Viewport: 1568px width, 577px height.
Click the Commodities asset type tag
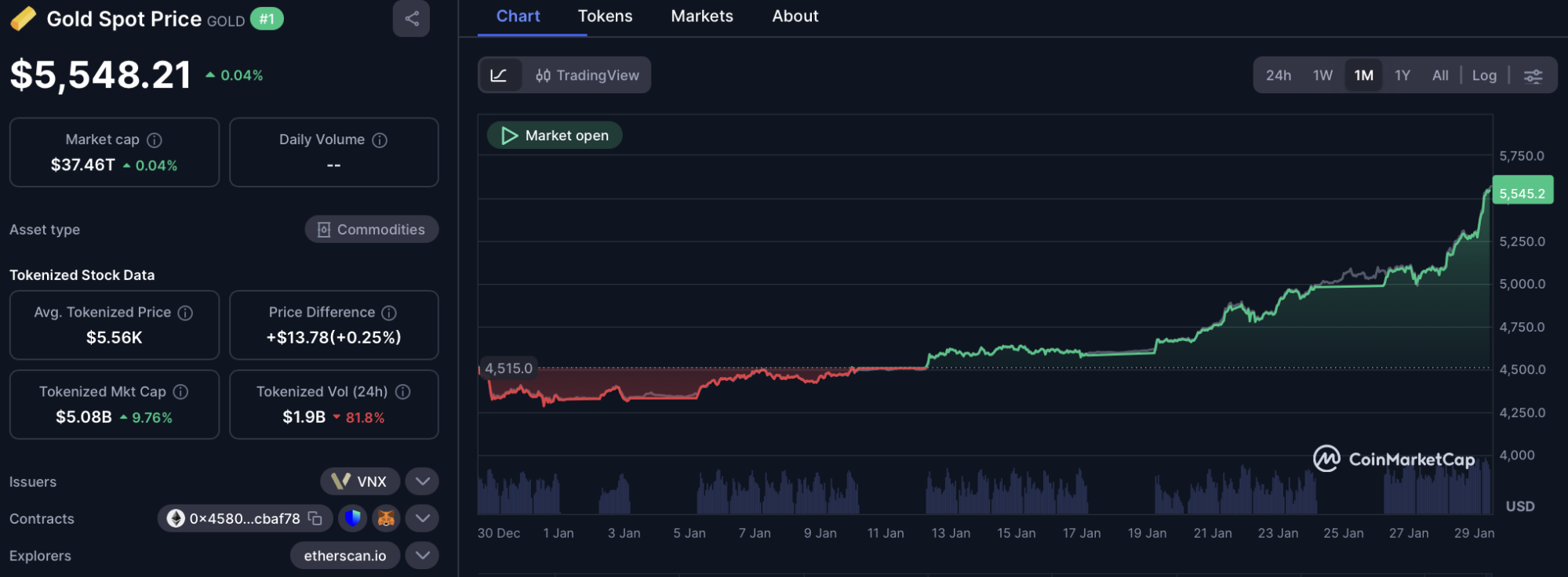(x=372, y=230)
